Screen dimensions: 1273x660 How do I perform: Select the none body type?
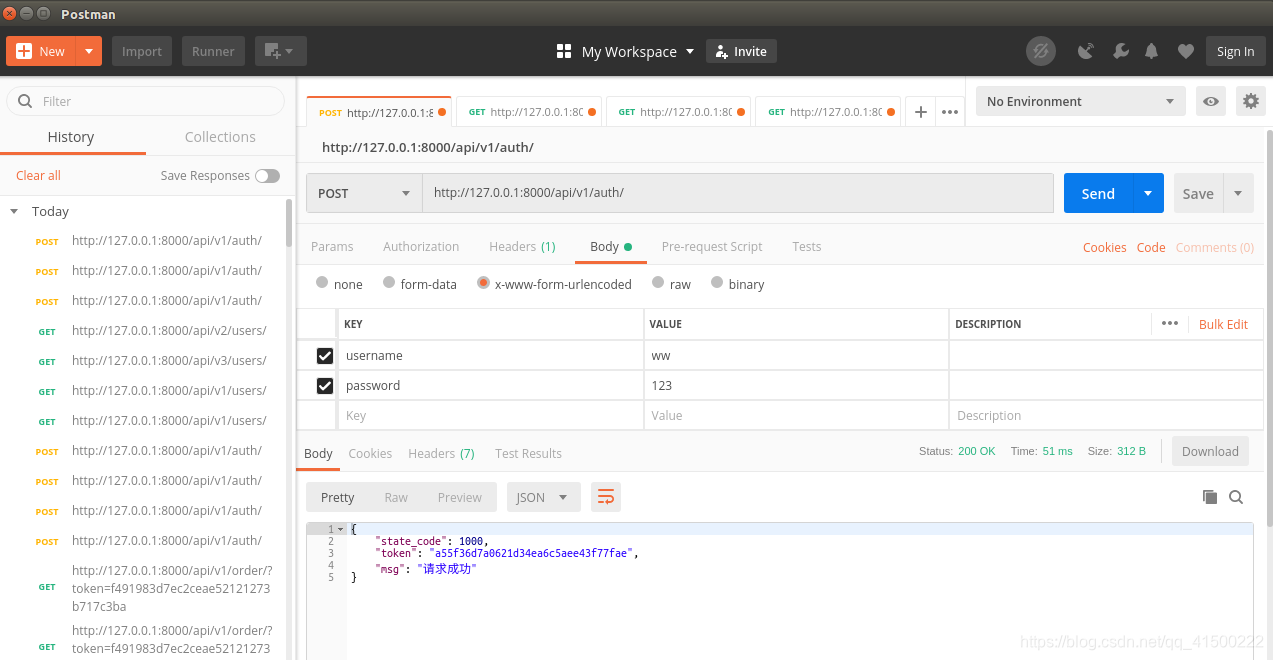click(322, 283)
